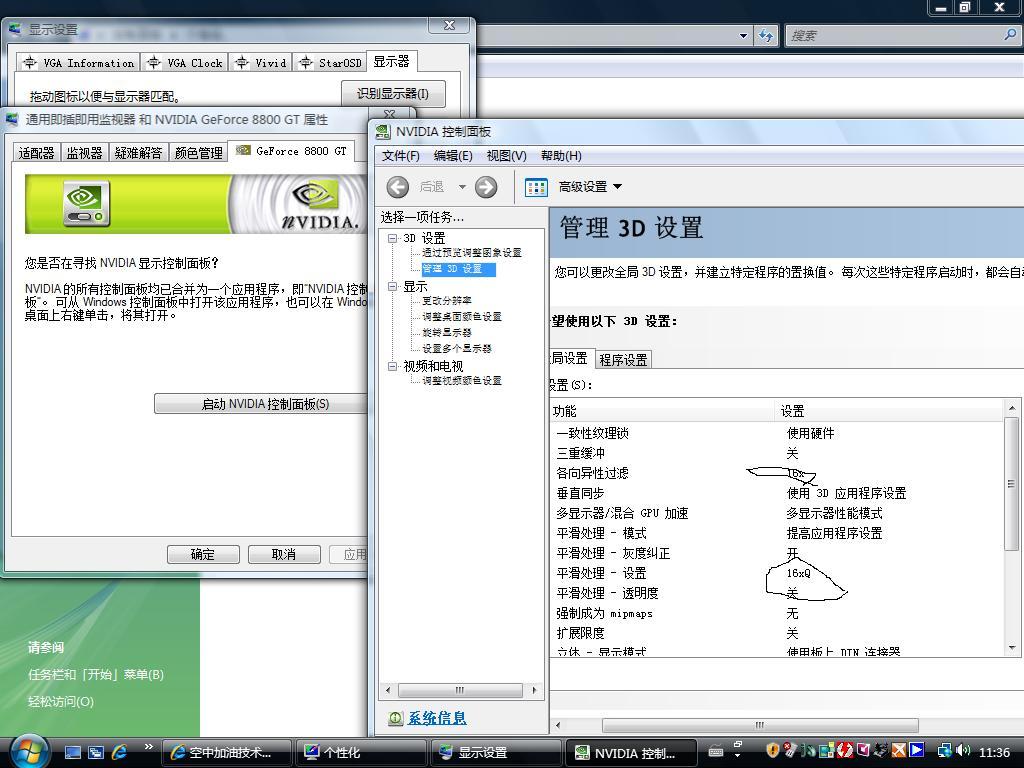Click the 识别显示器(I) button
Screen dimensions: 1024x768
[x=393, y=94]
